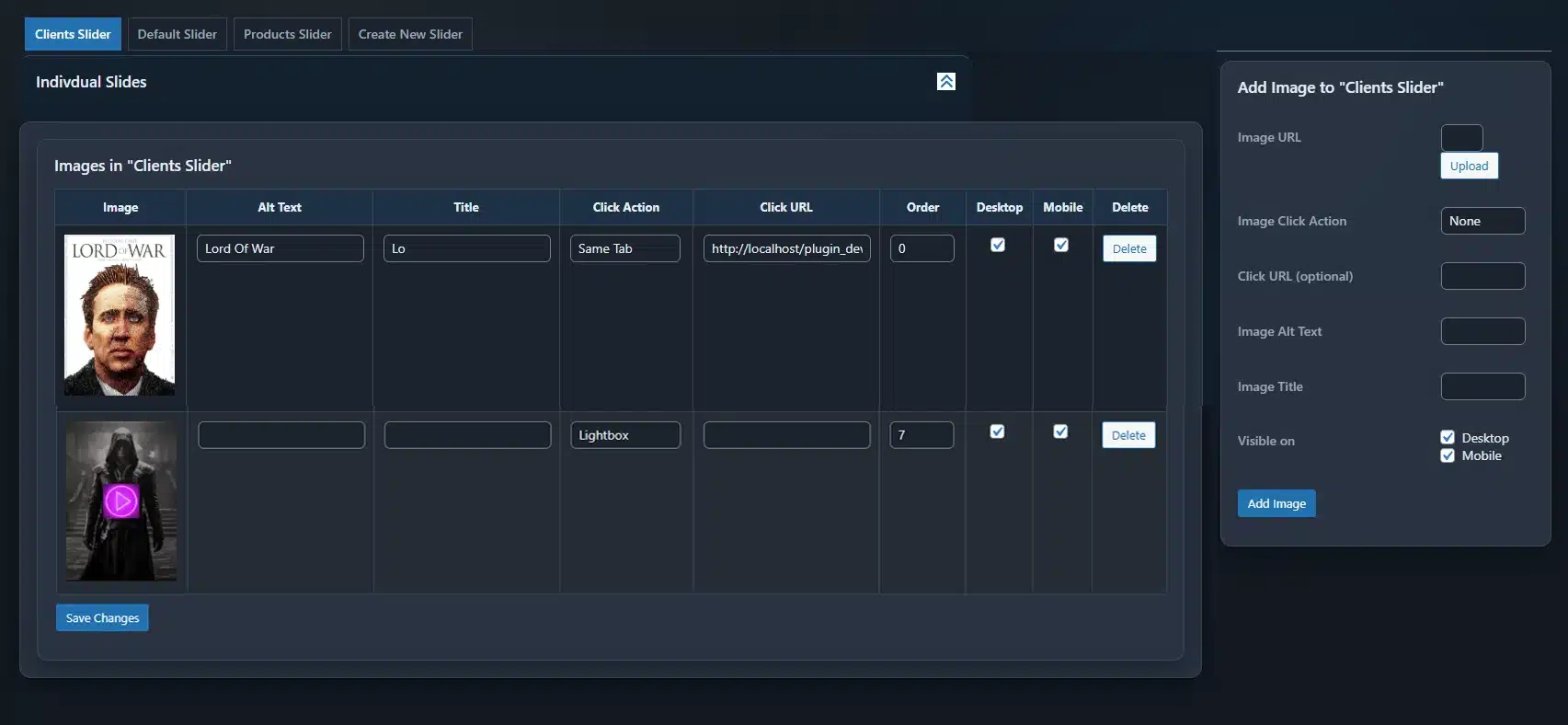The height and width of the screenshot is (725, 1568).
Task: Open the Create New Slider tab
Action: 410,34
